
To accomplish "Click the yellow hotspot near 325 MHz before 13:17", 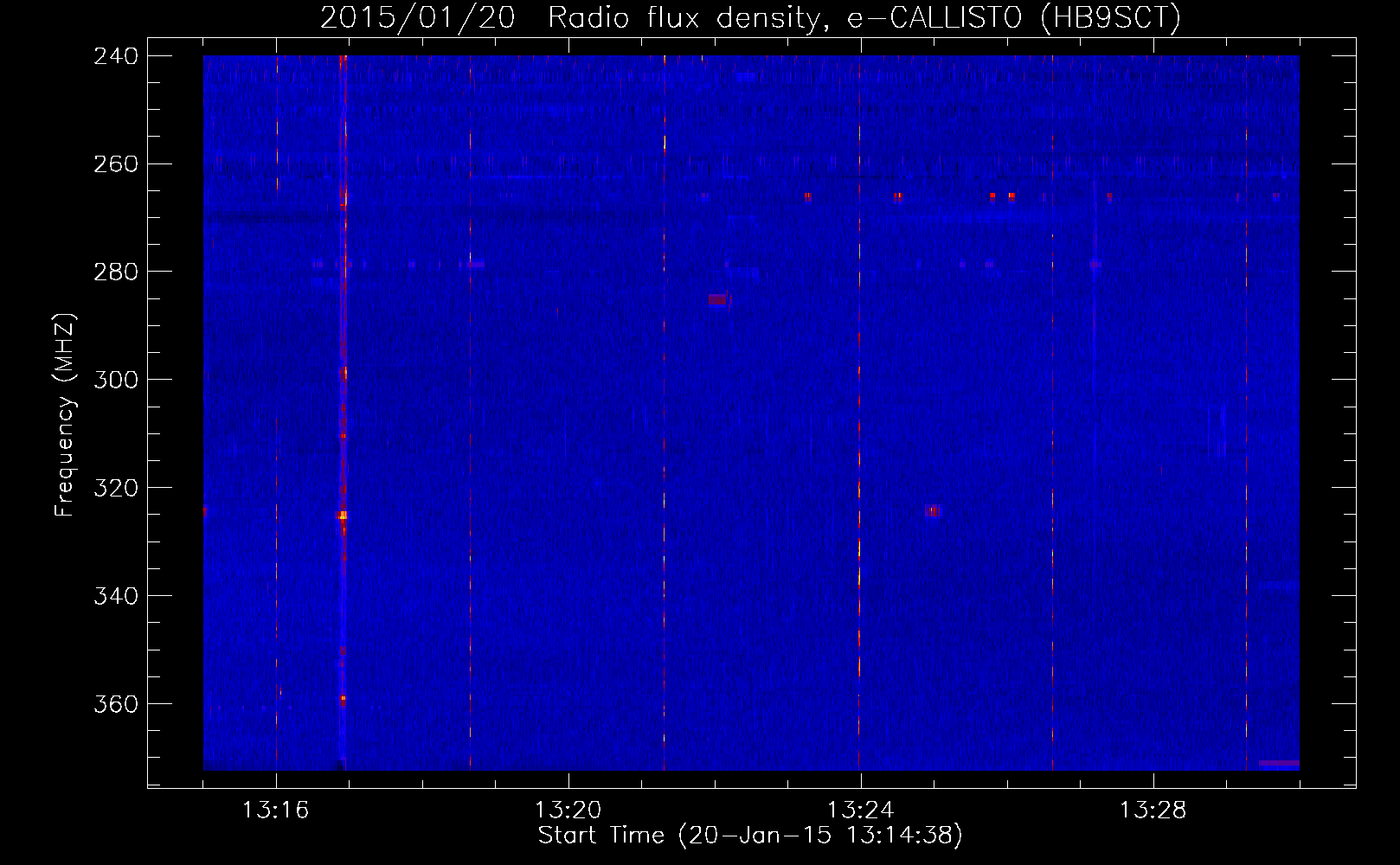I will (x=343, y=516).
